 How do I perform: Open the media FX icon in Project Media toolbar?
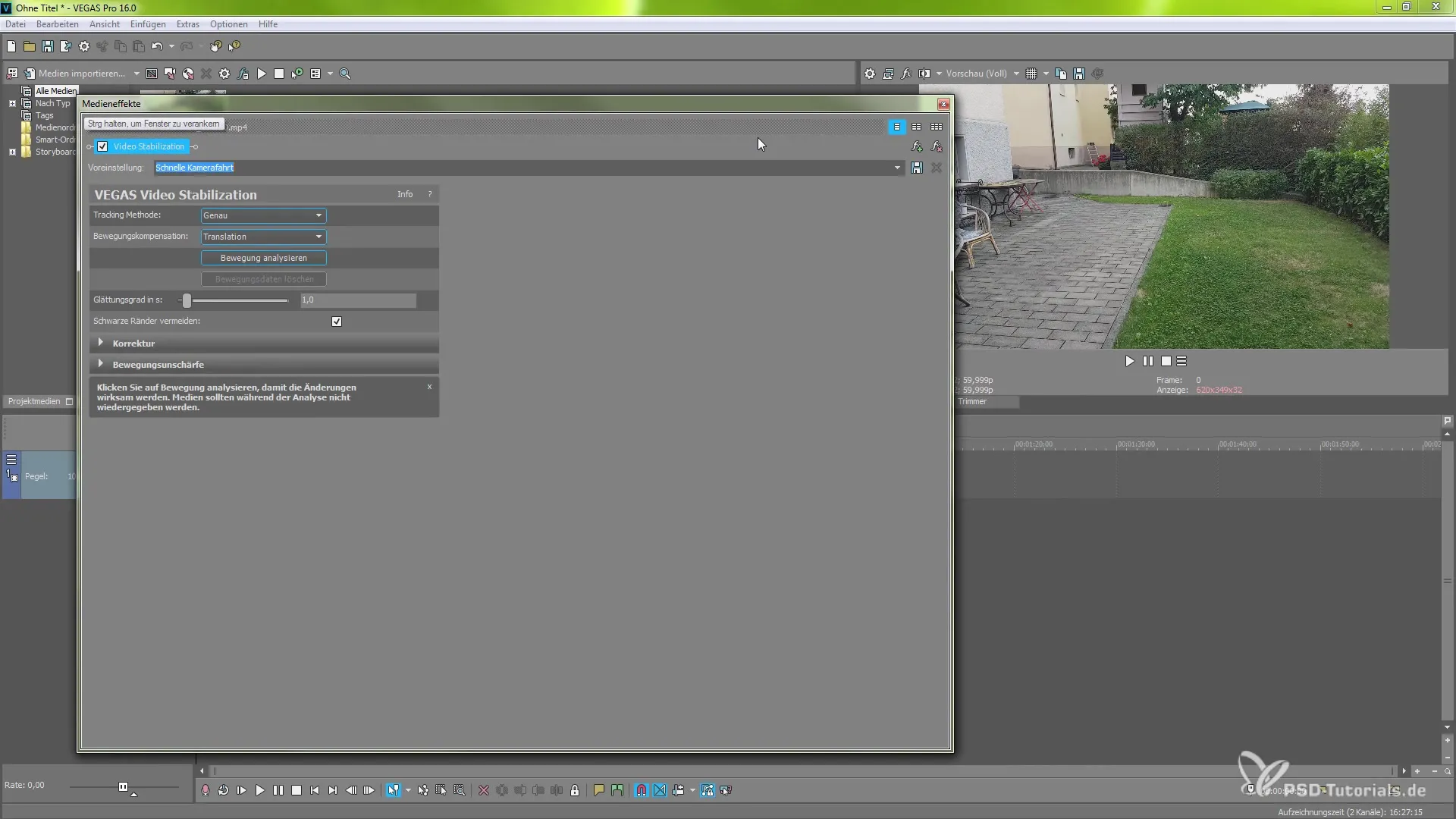click(x=243, y=74)
